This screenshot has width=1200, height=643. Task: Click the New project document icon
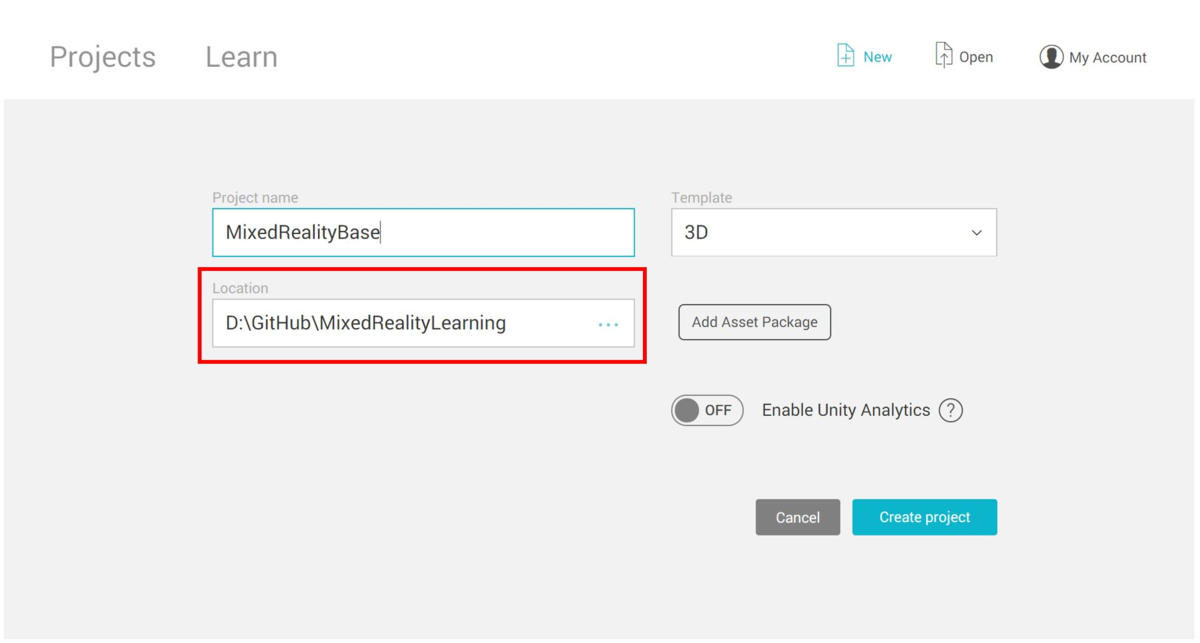(x=845, y=55)
